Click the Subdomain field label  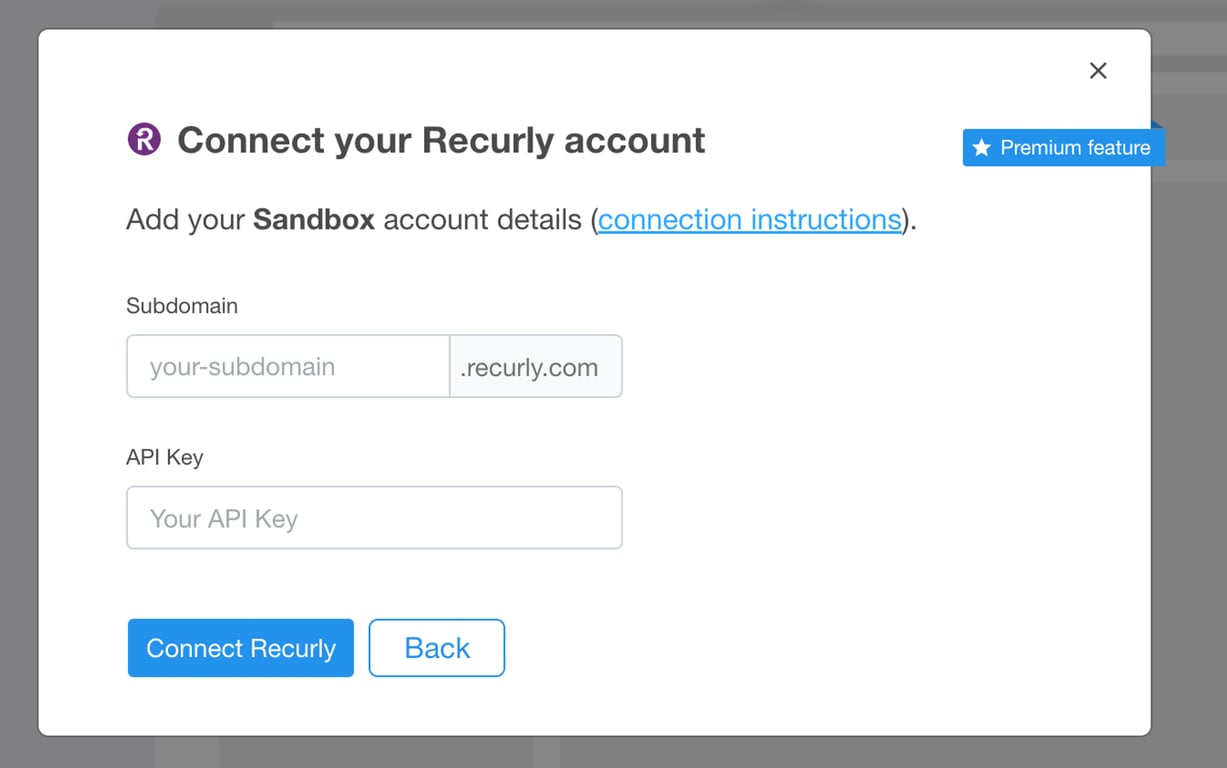pos(182,306)
